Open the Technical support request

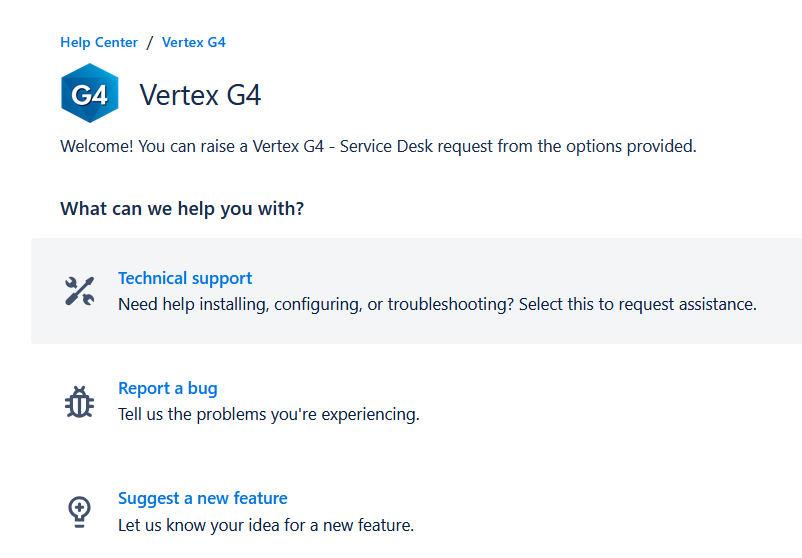pyautogui.click(x=185, y=278)
